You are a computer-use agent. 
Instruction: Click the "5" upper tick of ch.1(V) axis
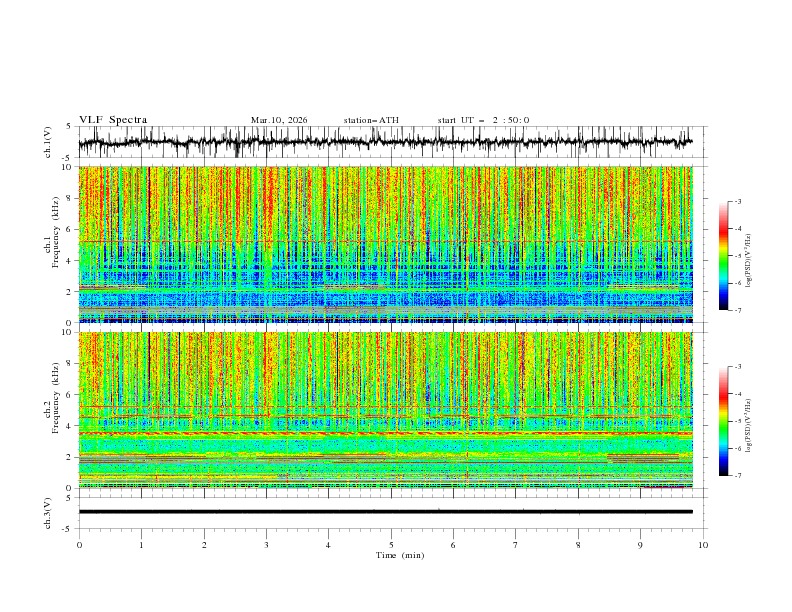(69, 126)
